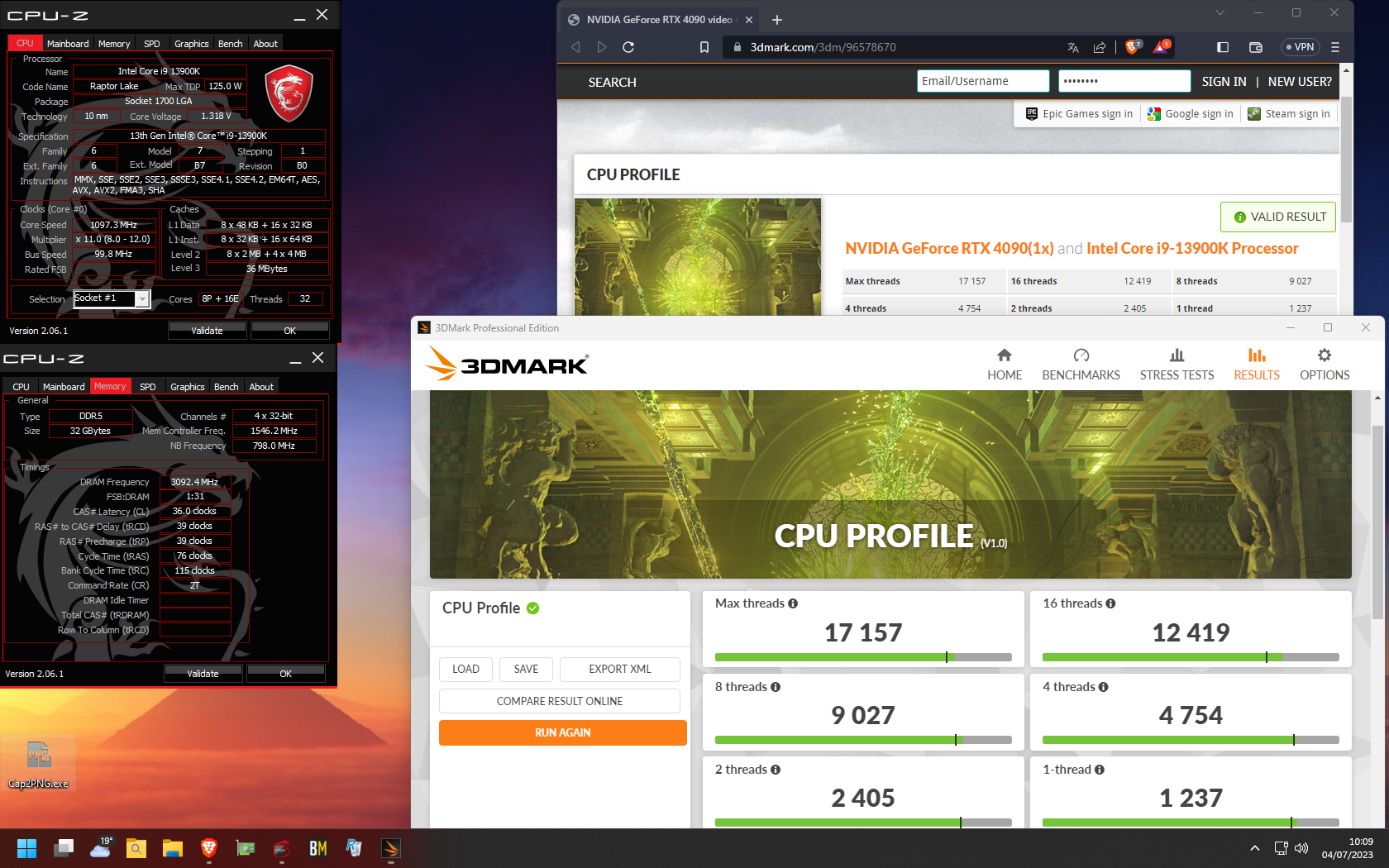Screen dimensions: 1389x868
Task: Go back in the Brave browser
Action: point(575,47)
